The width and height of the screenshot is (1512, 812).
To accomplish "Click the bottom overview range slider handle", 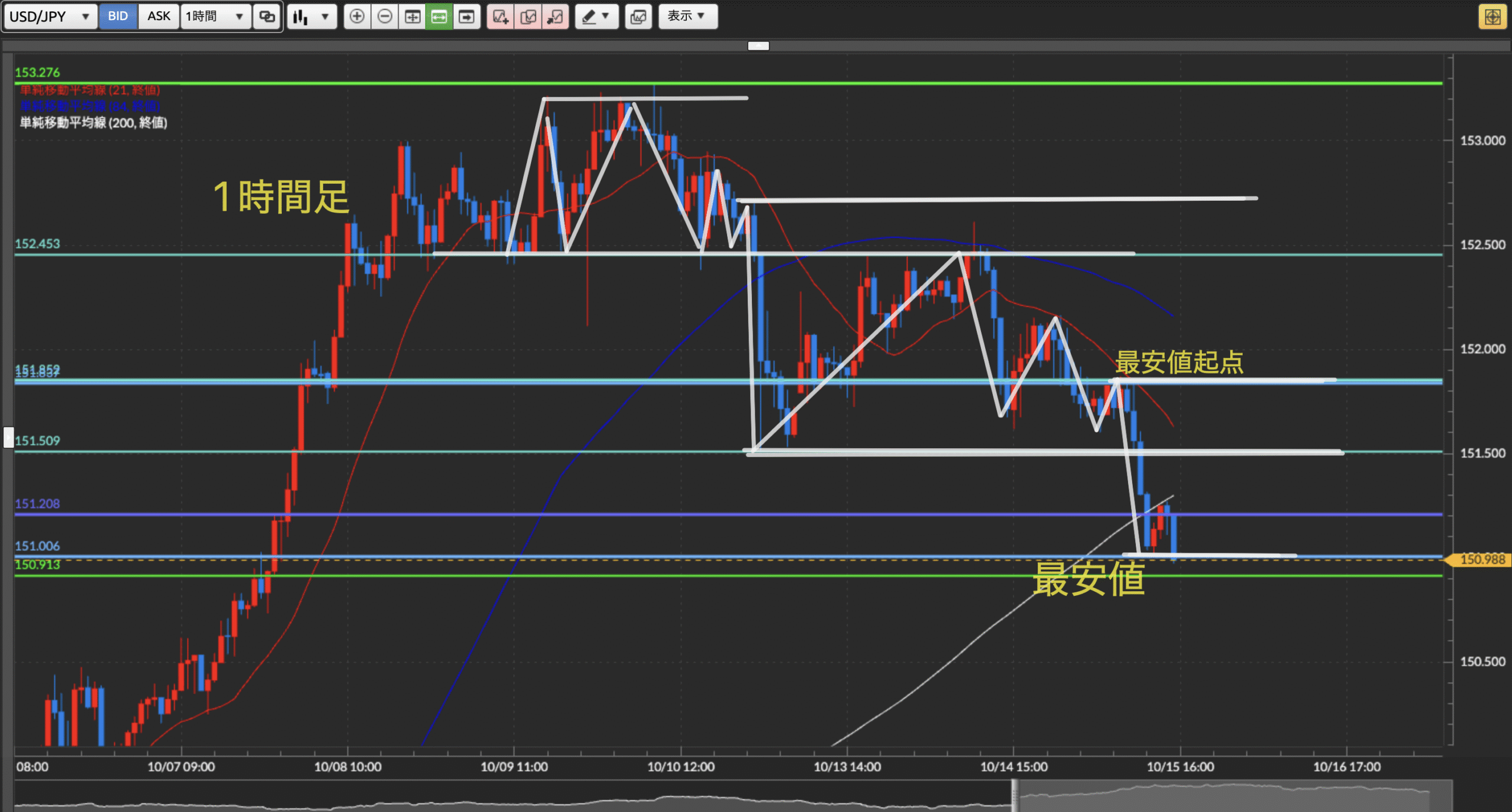I will coord(1014,796).
